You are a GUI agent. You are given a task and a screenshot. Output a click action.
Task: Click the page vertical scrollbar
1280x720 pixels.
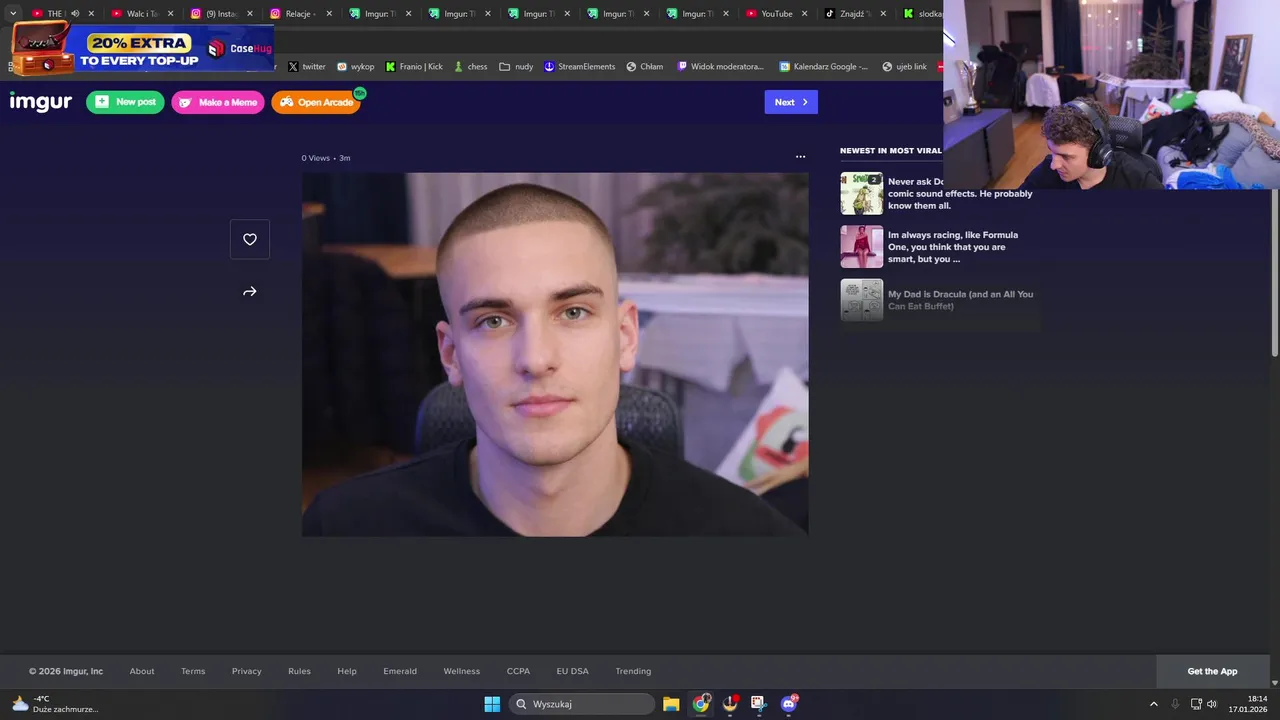click(1275, 270)
